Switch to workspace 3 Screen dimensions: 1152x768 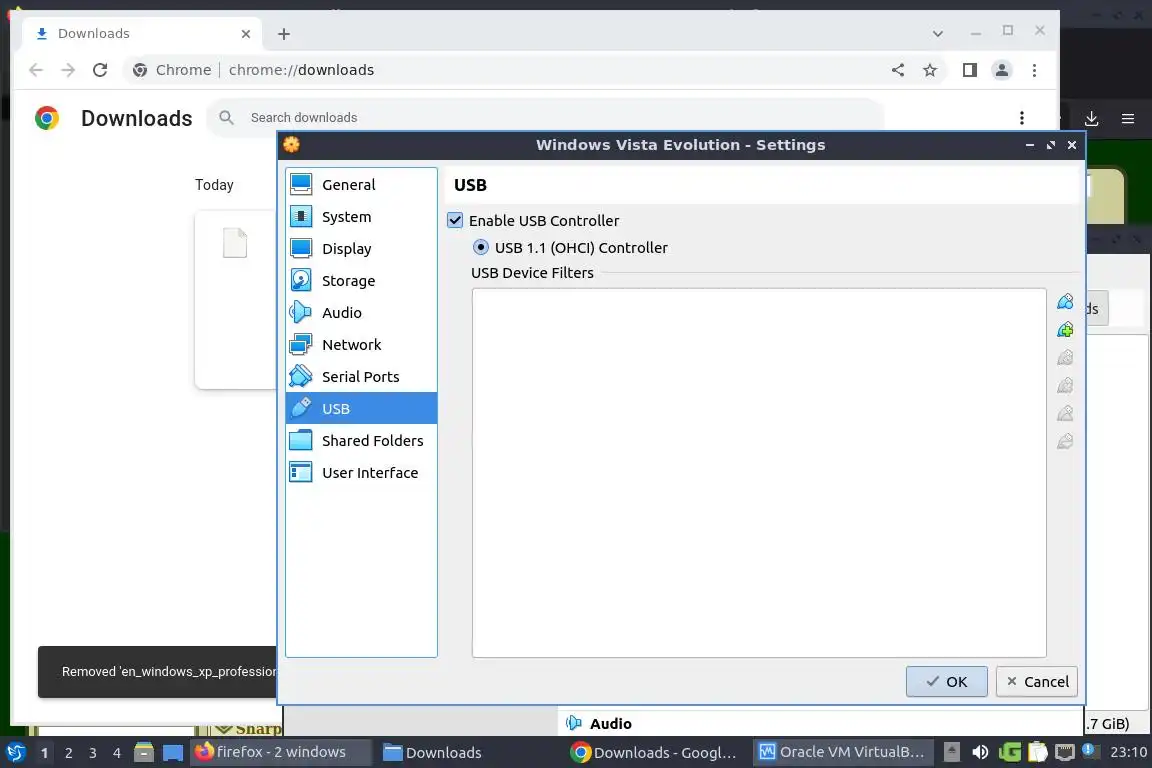point(93,753)
